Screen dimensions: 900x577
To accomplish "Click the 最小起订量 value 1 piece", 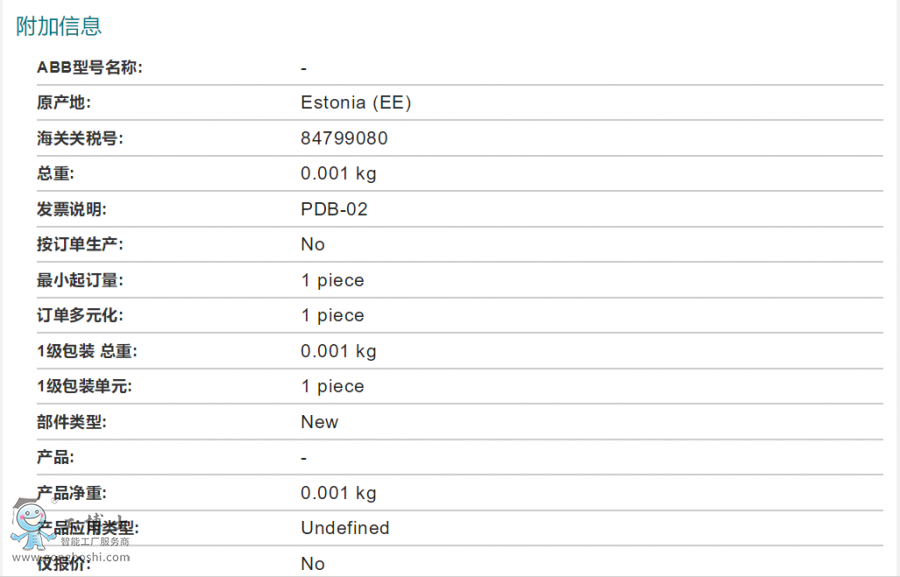I will [x=333, y=280].
